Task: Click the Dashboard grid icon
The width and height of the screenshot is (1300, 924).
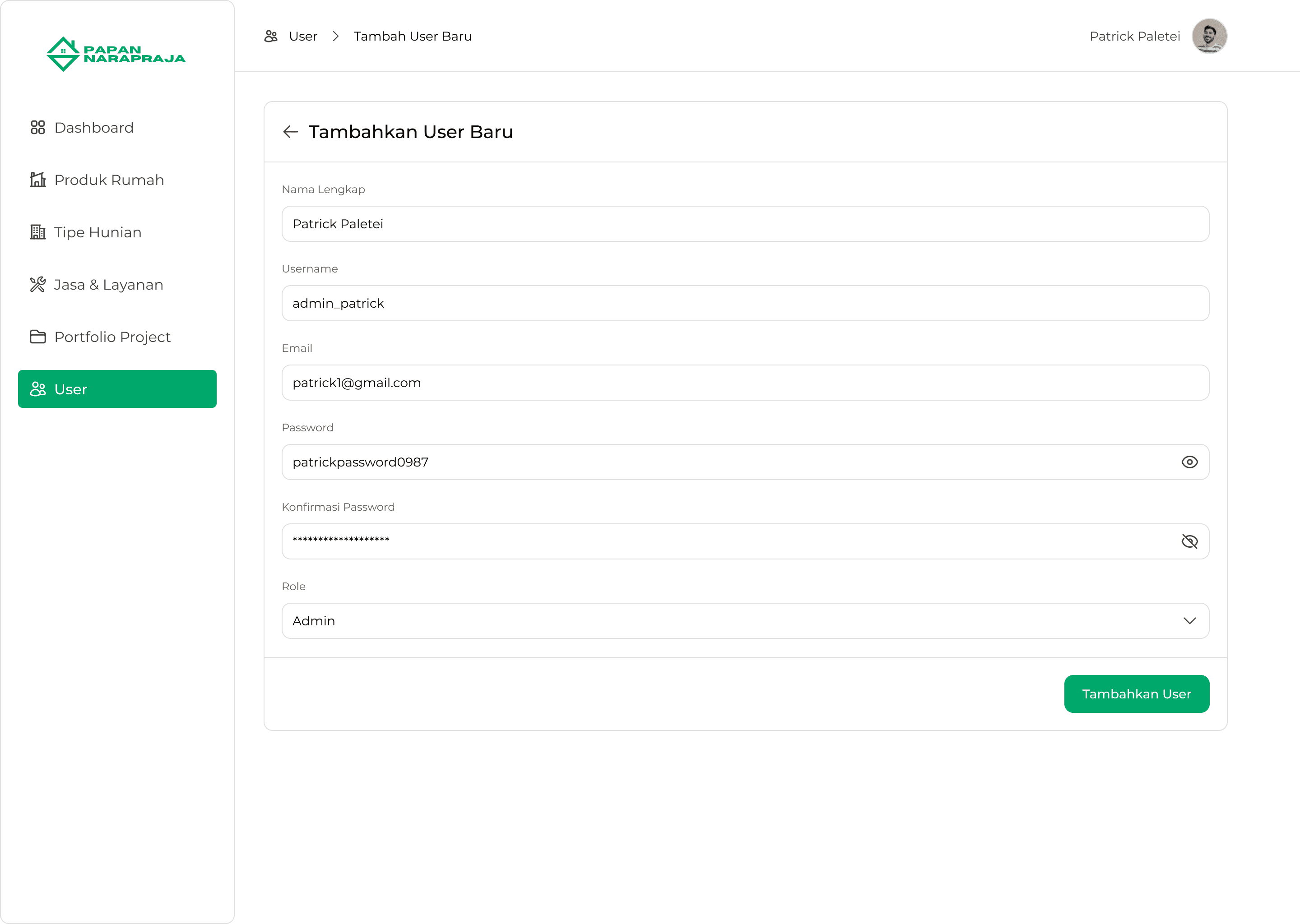Action: point(37,127)
